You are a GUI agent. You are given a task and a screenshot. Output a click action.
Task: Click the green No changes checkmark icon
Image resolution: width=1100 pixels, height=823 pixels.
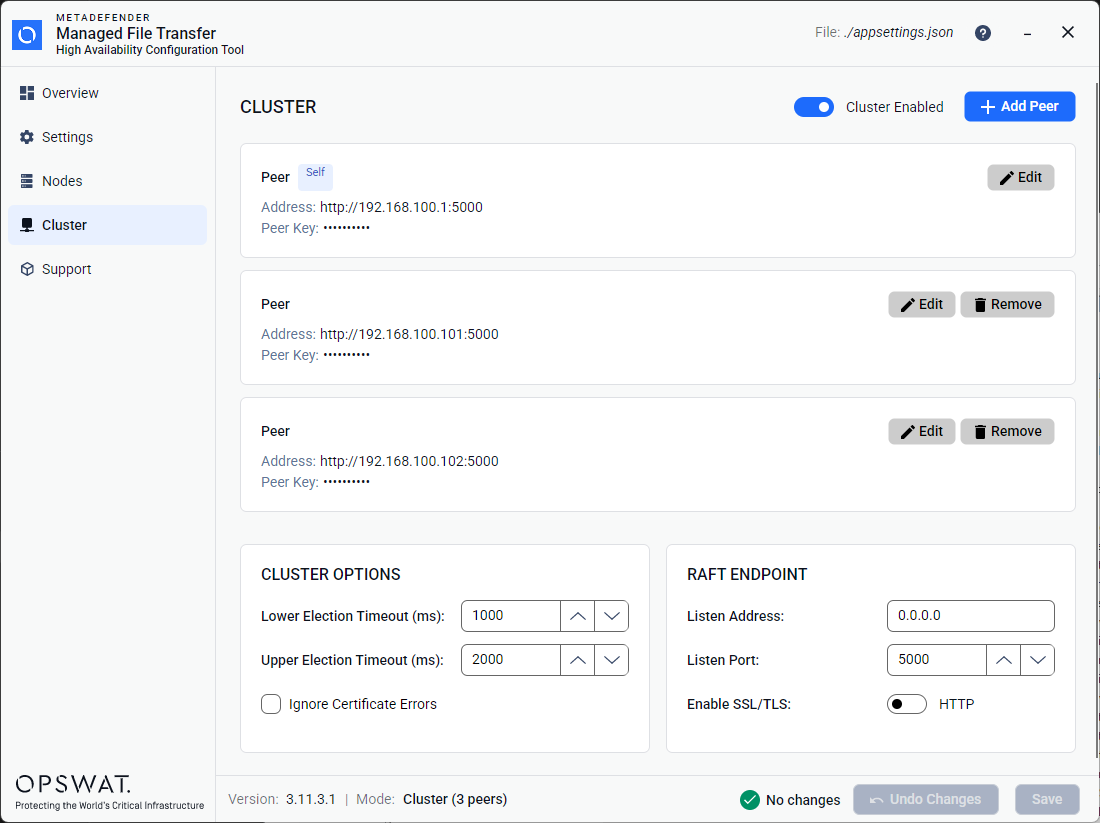[750, 800]
